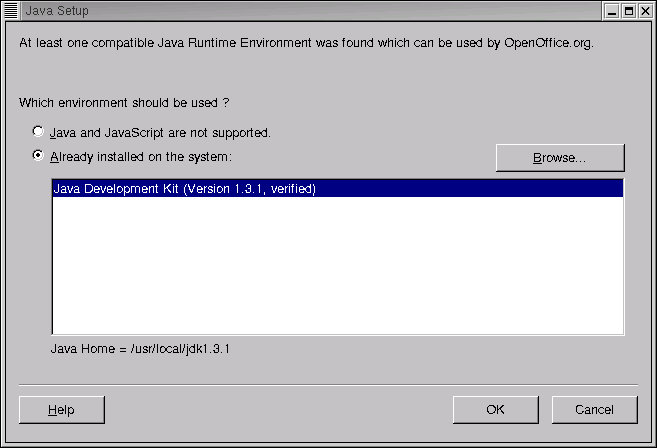Open the window menu icon in title bar
This screenshot has height=448, width=657.
coord(11,10)
